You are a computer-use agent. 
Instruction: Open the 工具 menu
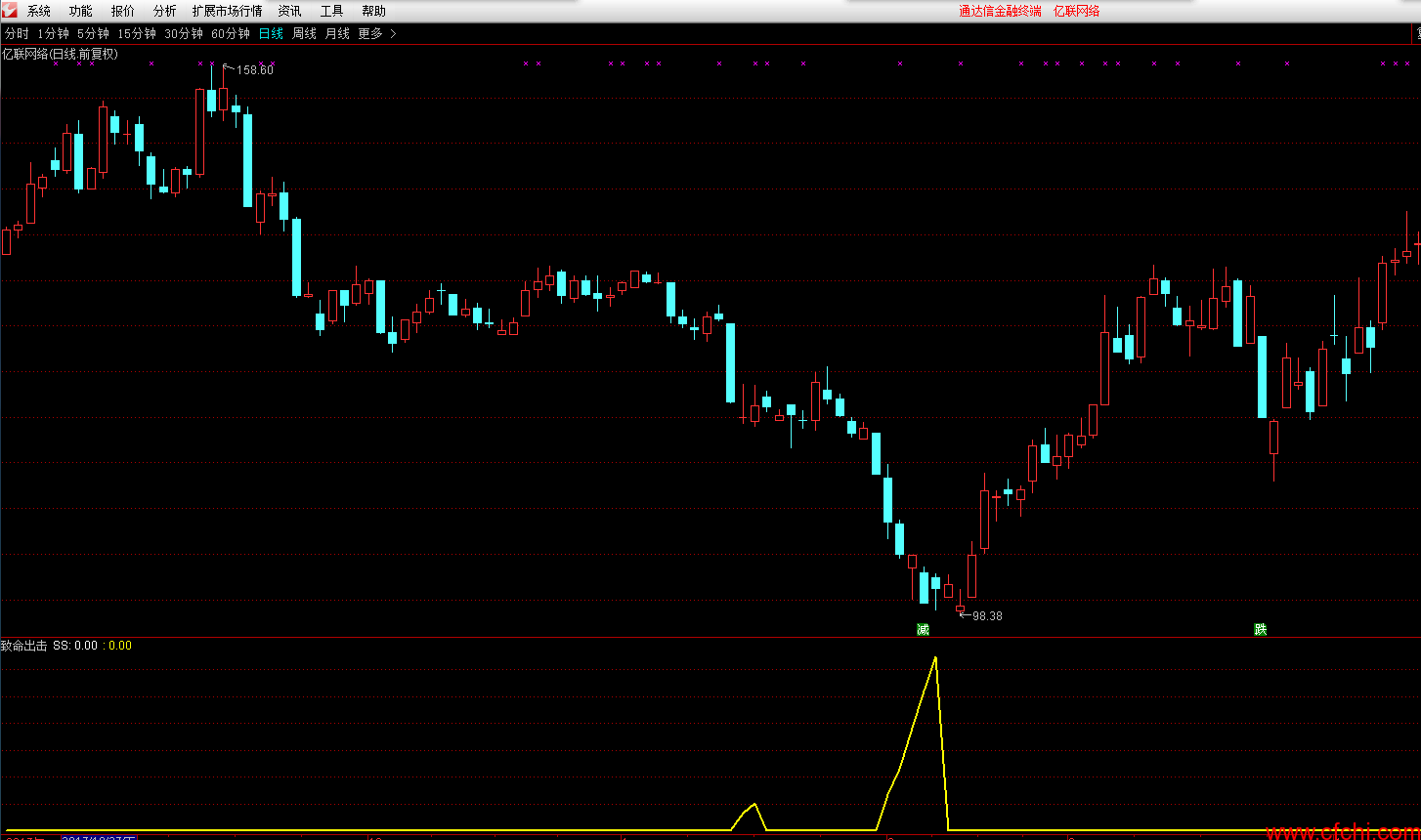pos(332,11)
